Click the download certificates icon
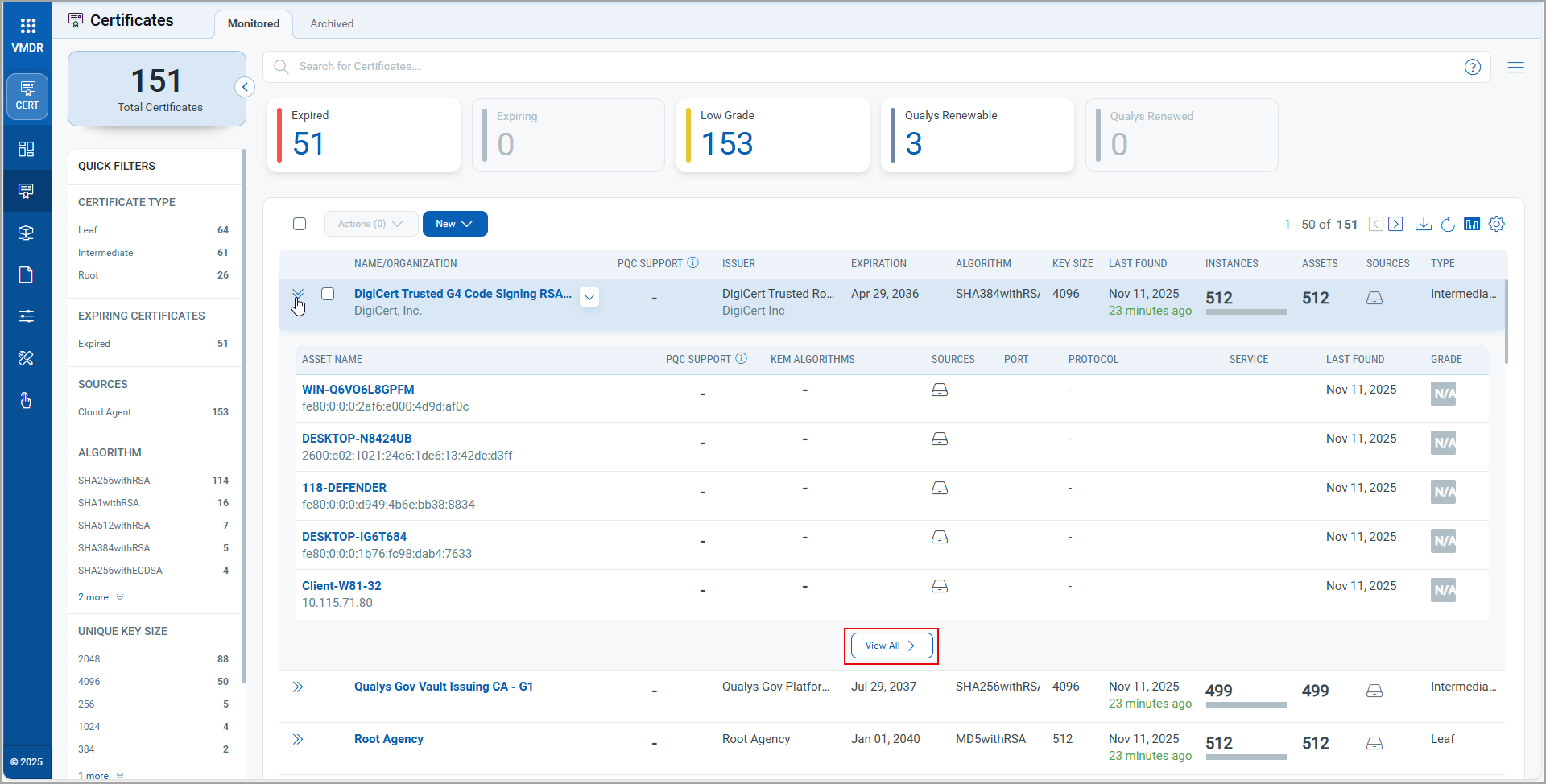Image resolution: width=1546 pixels, height=784 pixels. coord(1423,224)
